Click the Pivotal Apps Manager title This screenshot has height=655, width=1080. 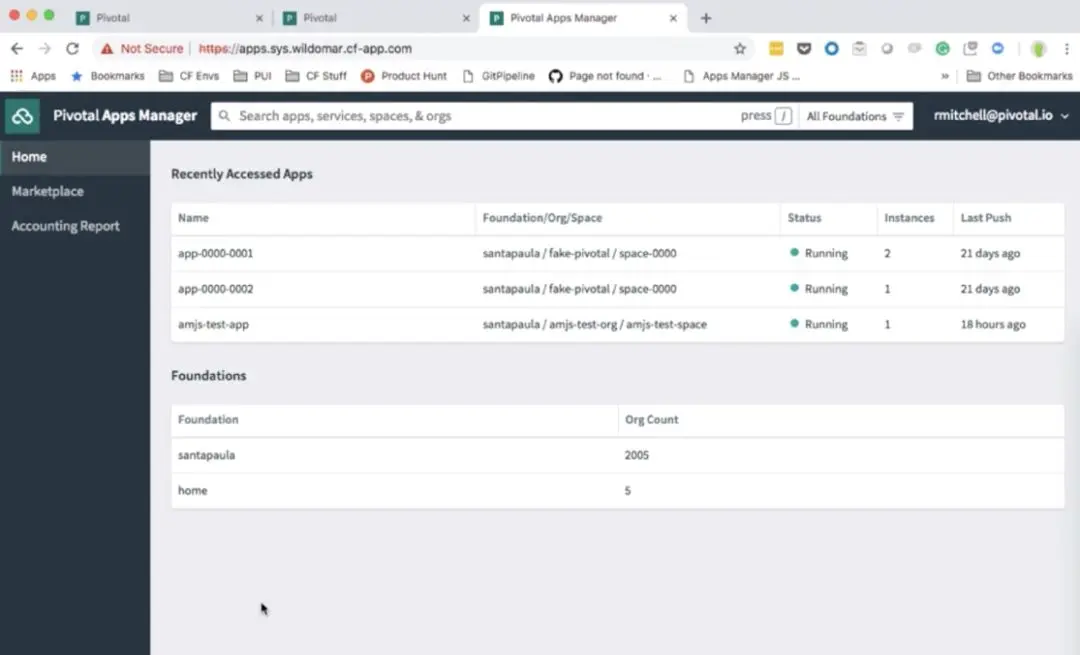(125, 116)
